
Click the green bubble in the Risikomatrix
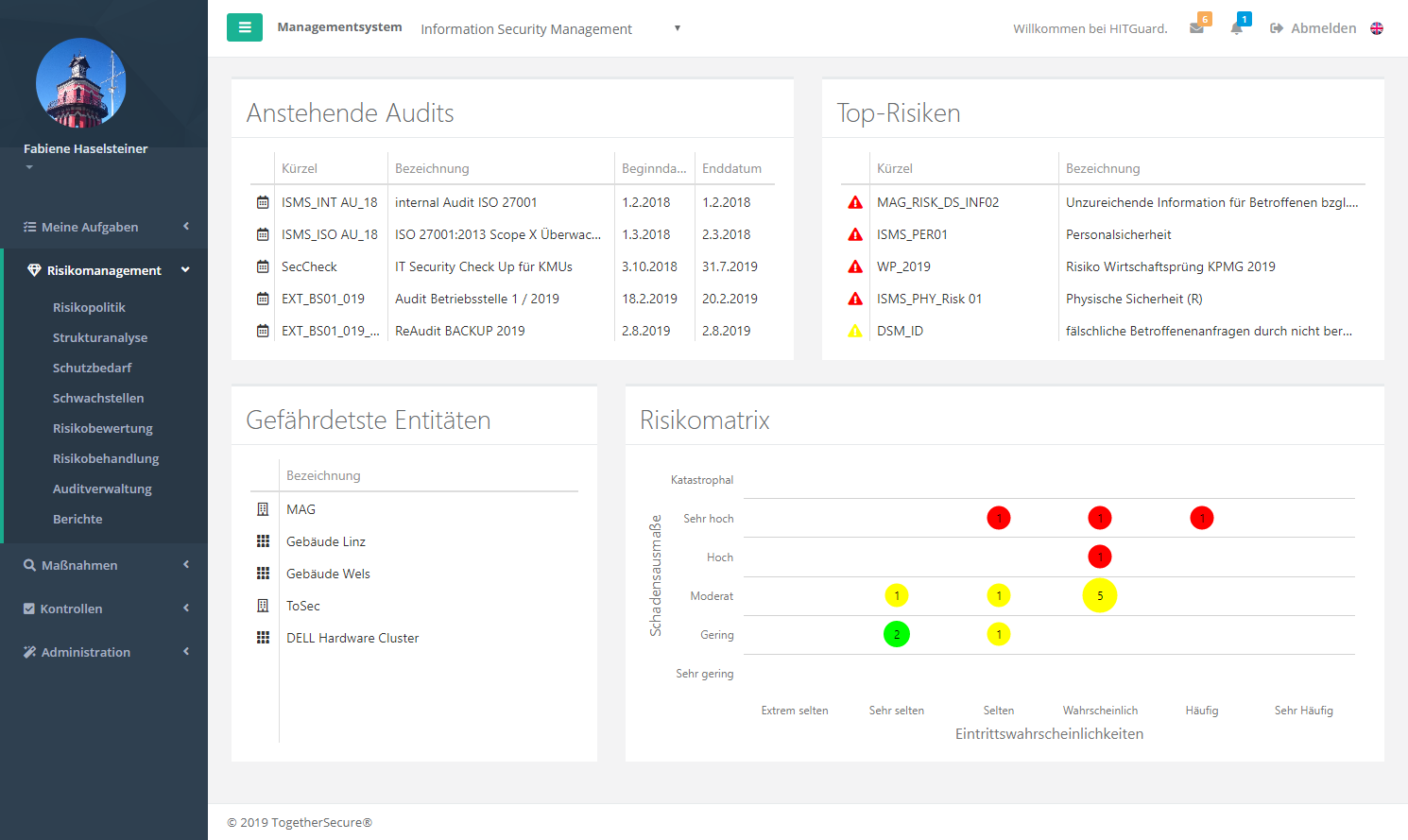click(897, 634)
